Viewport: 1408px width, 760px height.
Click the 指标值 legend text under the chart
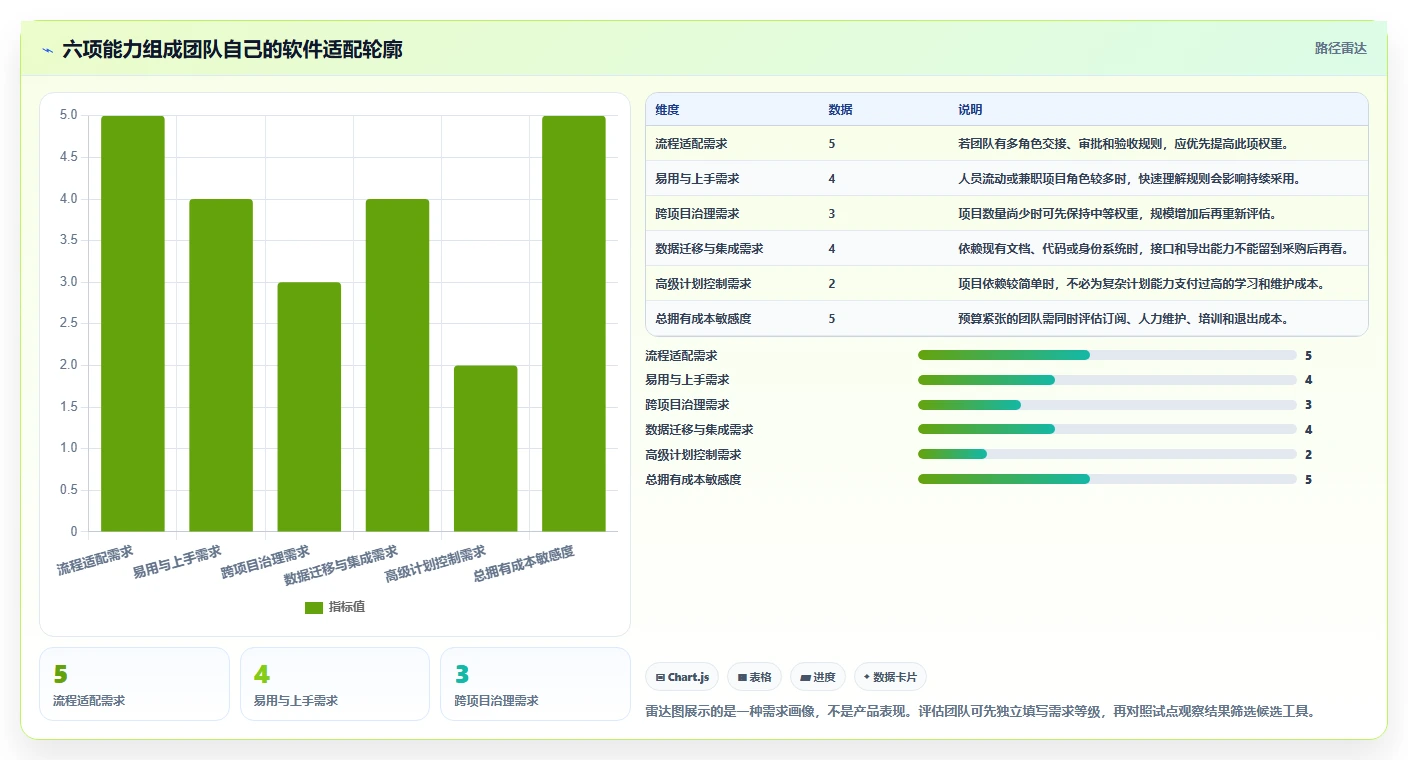347,607
